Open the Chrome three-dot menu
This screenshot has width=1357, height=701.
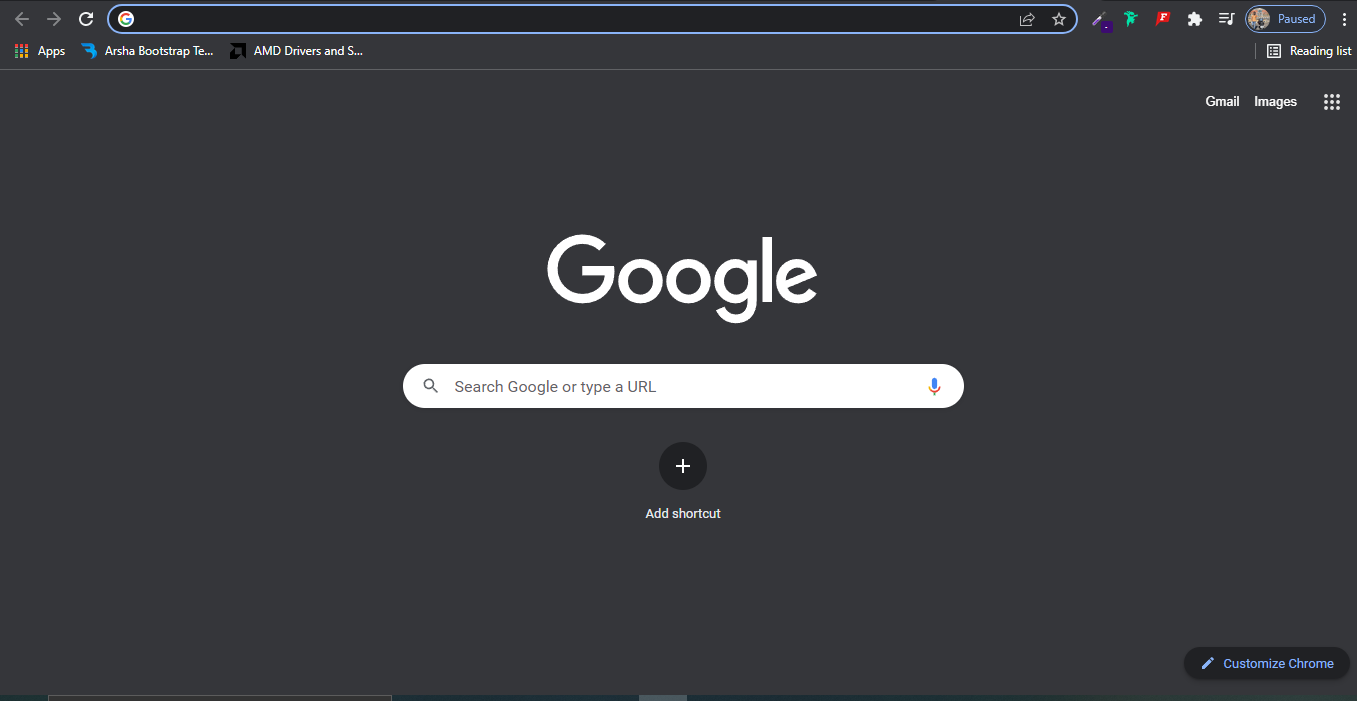[1344, 19]
